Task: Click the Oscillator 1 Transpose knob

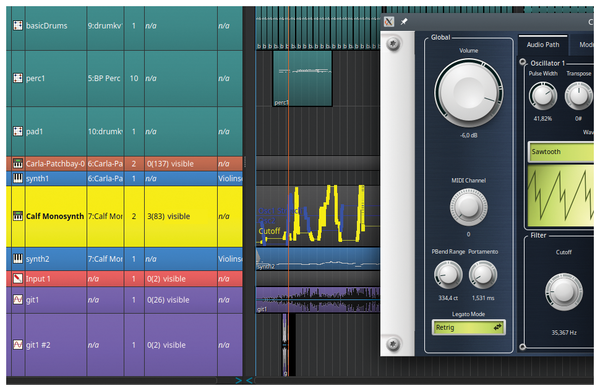Action: 579,96
